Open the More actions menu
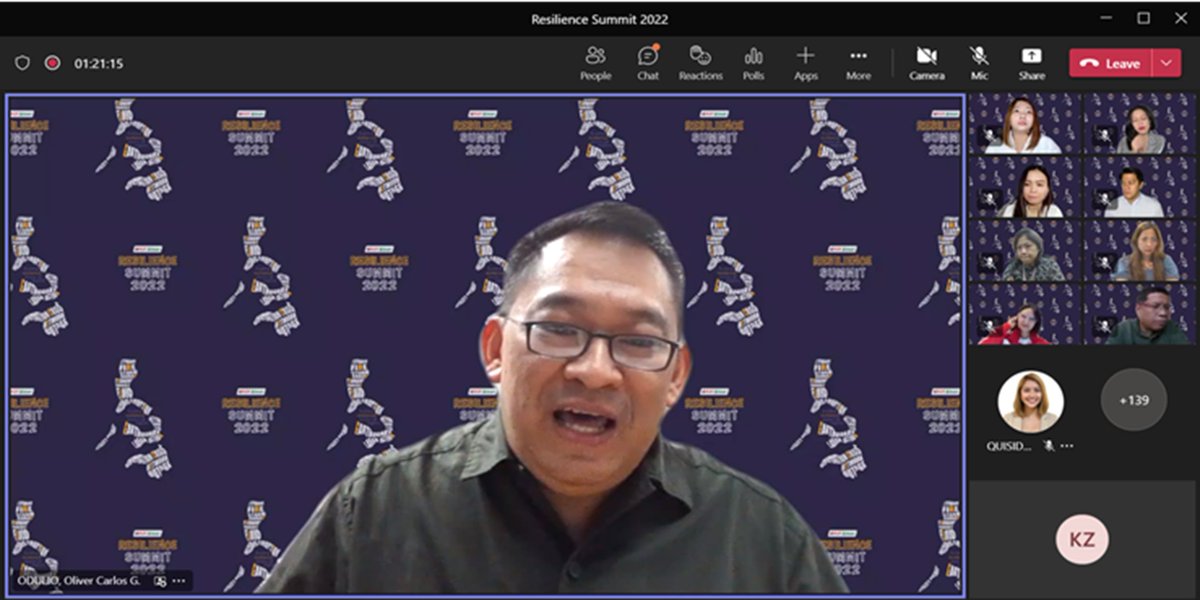The height and width of the screenshot is (600, 1200). point(858,63)
